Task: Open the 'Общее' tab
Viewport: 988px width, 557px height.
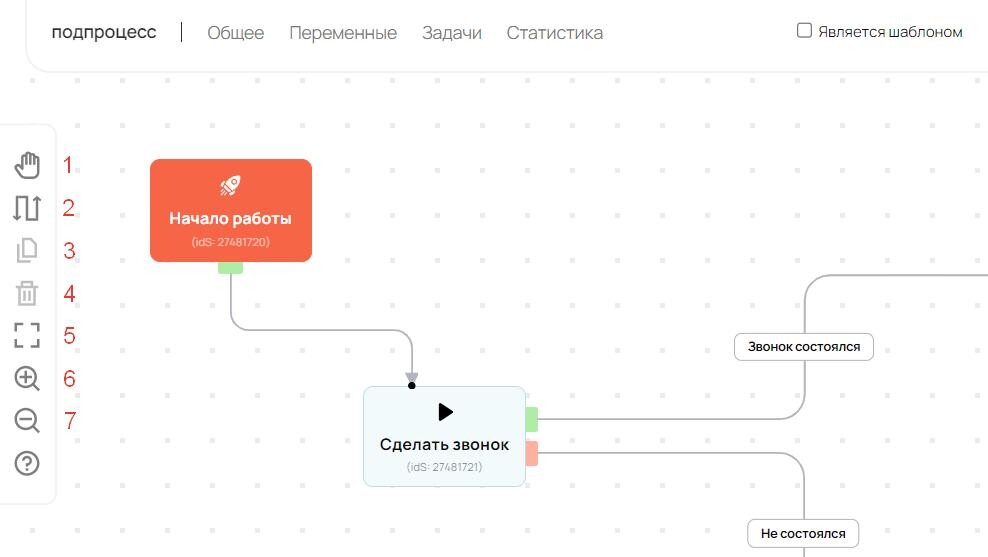Action: pos(236,33)
